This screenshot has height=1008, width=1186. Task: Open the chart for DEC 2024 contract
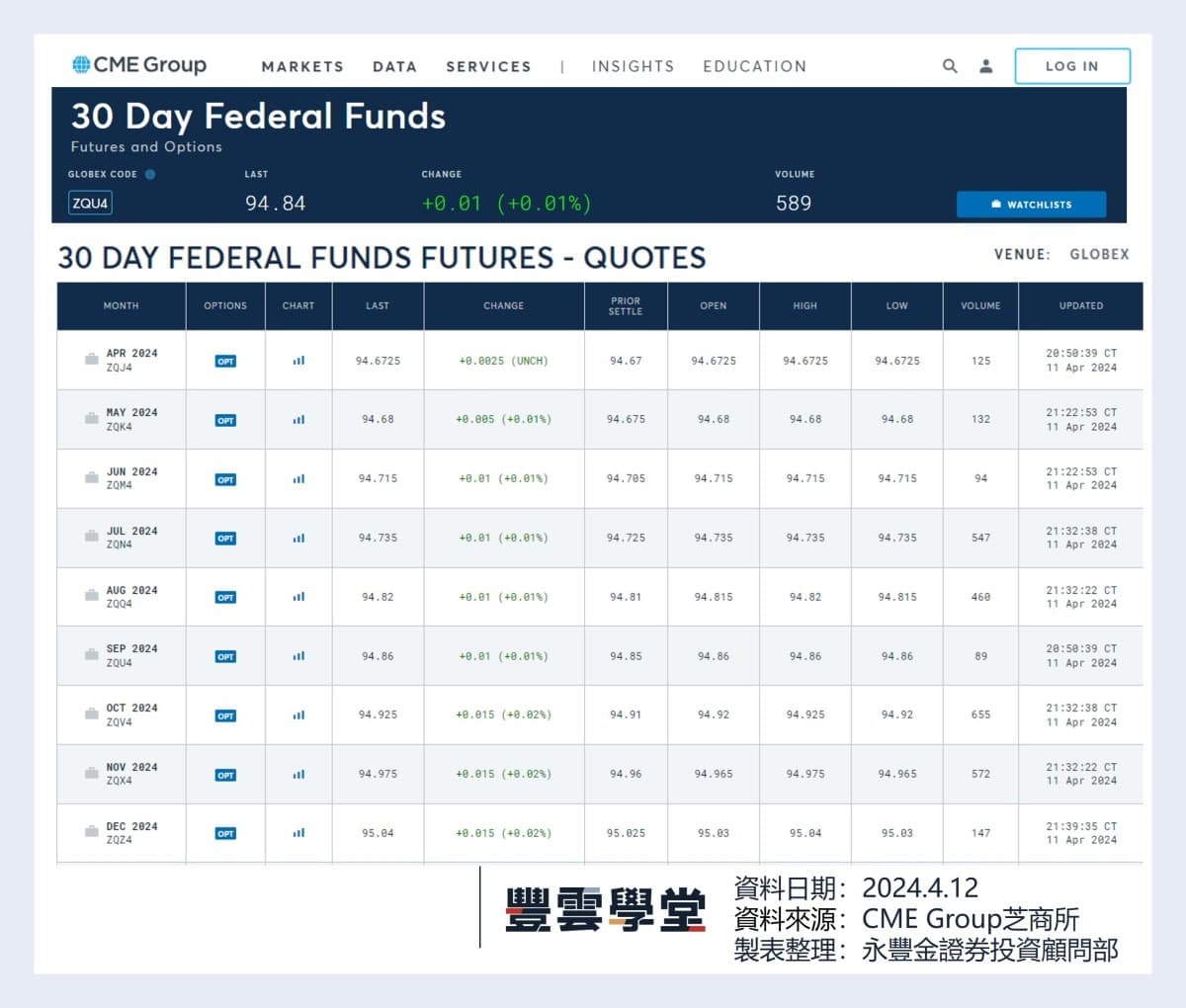click(298, 833)
